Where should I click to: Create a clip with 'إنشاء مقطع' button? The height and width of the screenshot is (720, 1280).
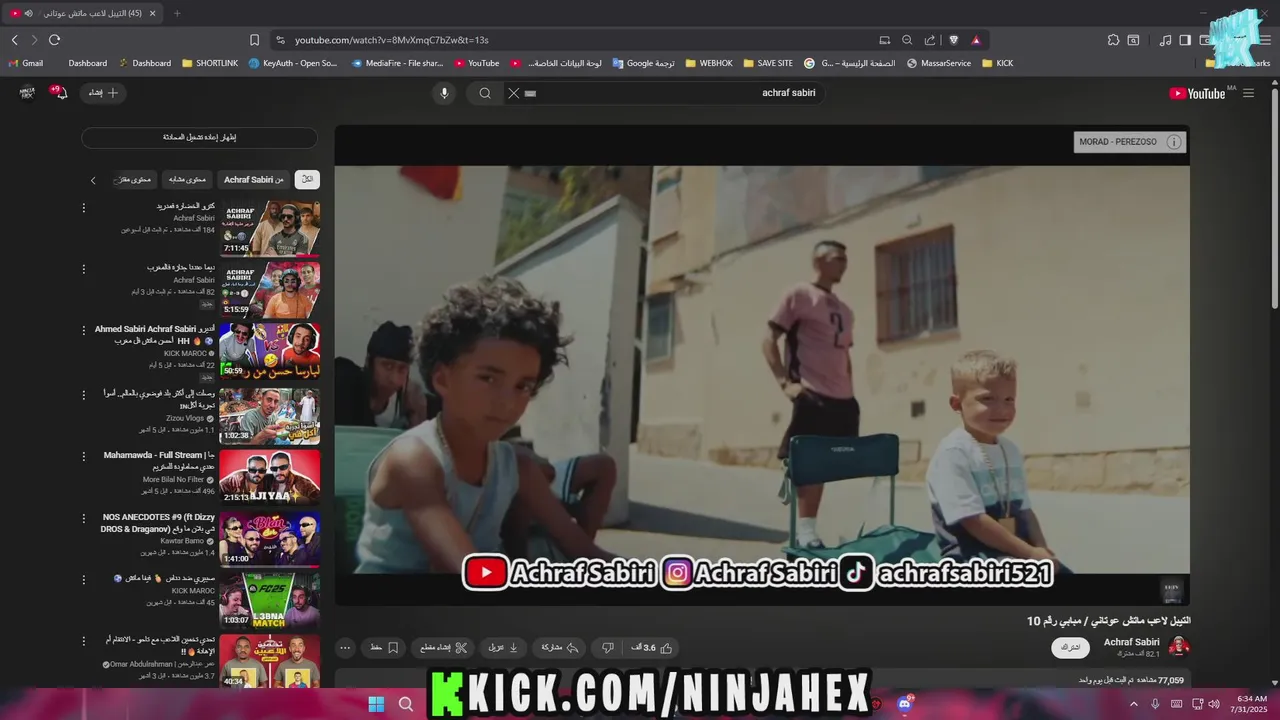[x=443, y=648]
